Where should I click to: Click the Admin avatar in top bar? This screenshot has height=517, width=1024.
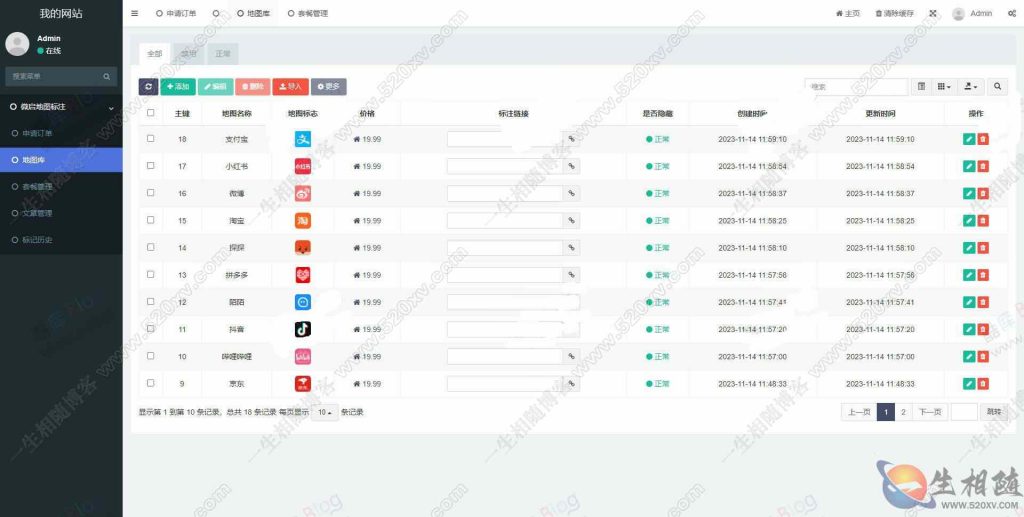point(958,14)
